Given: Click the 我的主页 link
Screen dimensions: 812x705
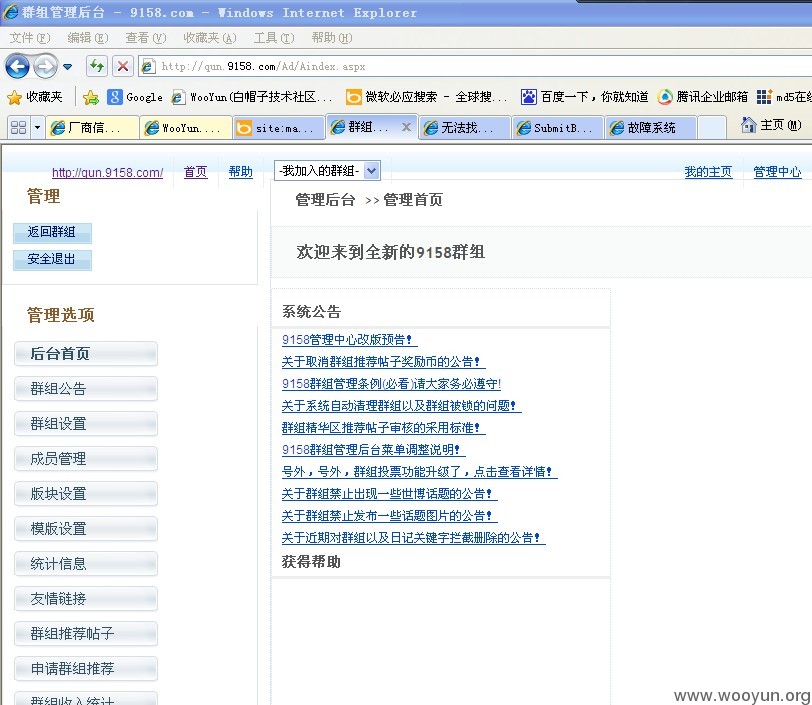Looking at the screenshot, I should (708, 172).
